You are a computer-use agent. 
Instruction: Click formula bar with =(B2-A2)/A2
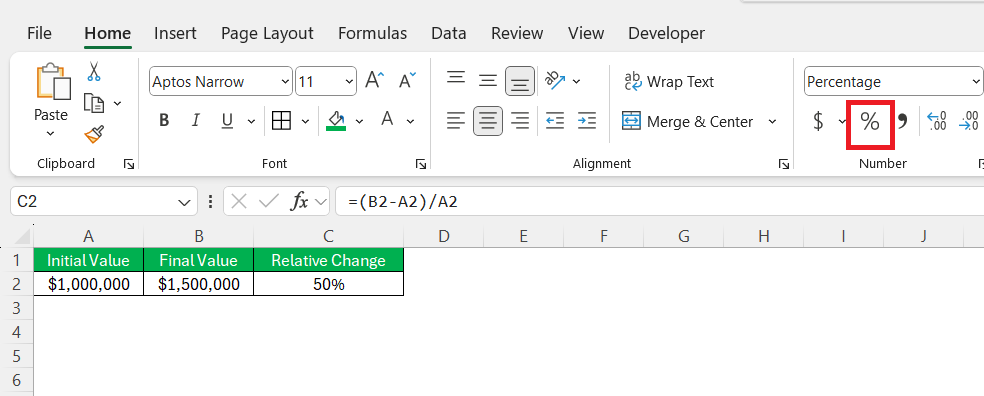click(659, 201)
